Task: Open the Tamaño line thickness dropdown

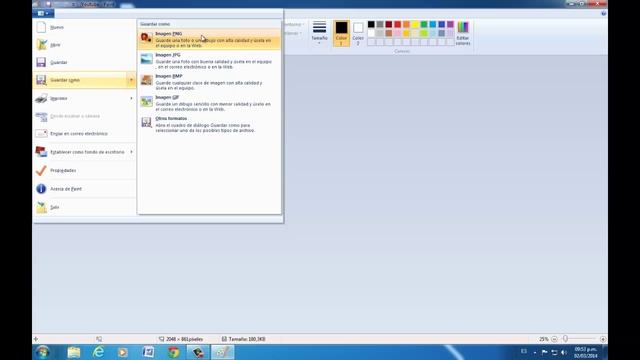Action: click(x=319, y=33)
